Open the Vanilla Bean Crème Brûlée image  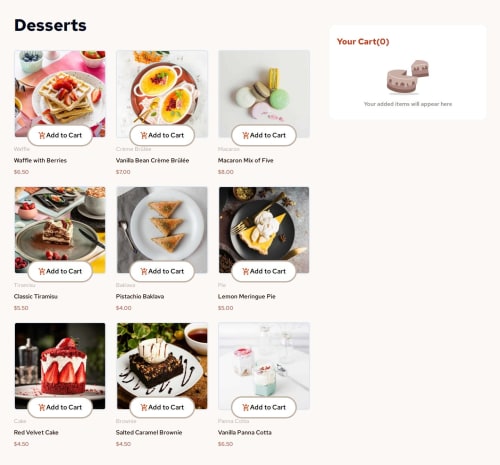(162, 94)
